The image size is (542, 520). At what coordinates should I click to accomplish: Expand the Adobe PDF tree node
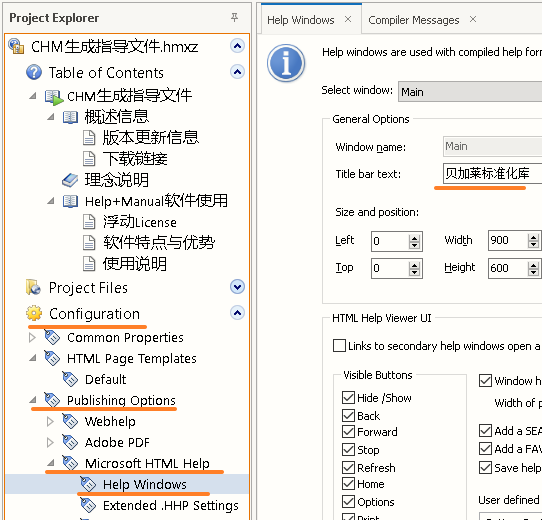pos(50,443)
